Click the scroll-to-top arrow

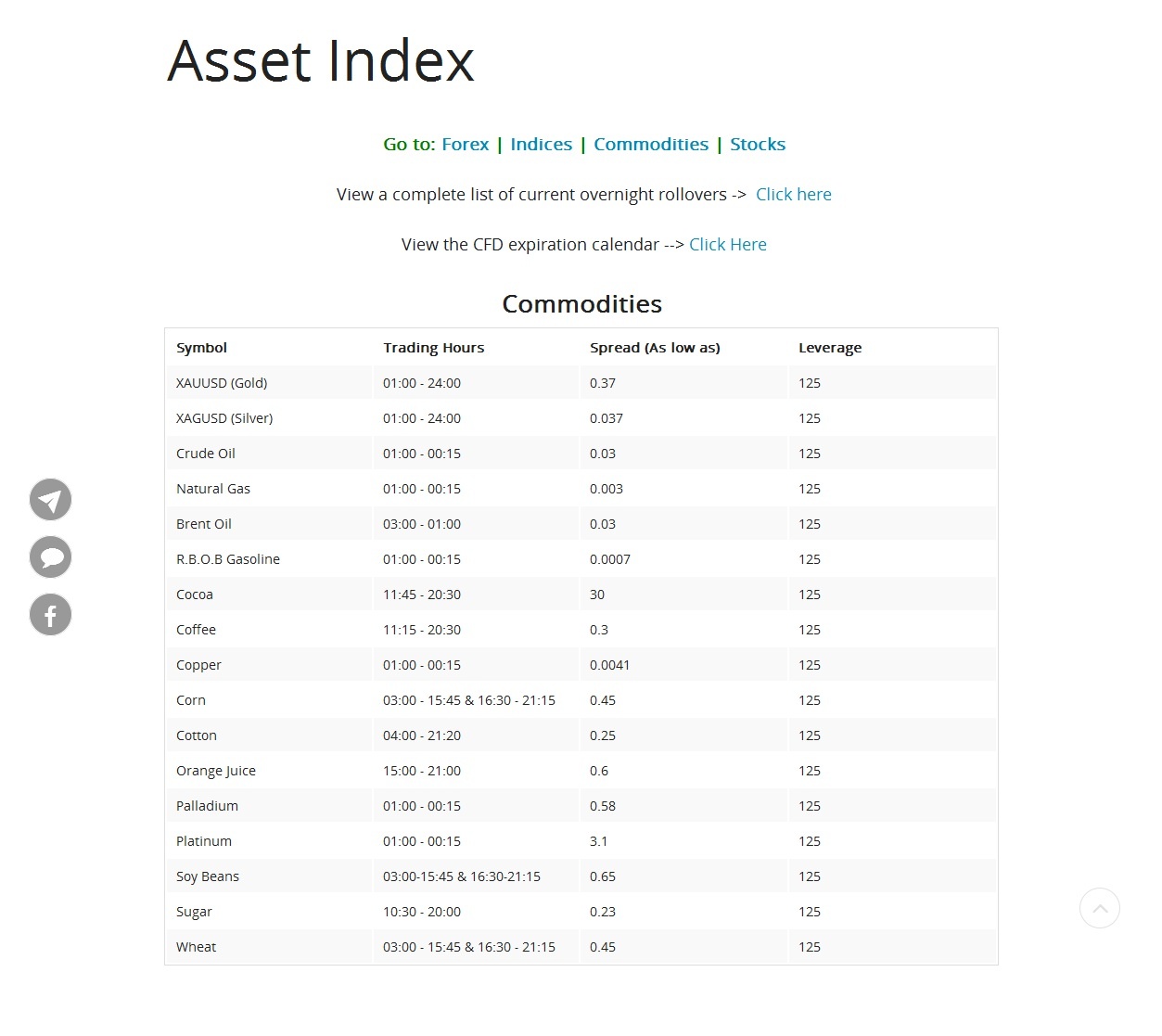pos(1100,909)
